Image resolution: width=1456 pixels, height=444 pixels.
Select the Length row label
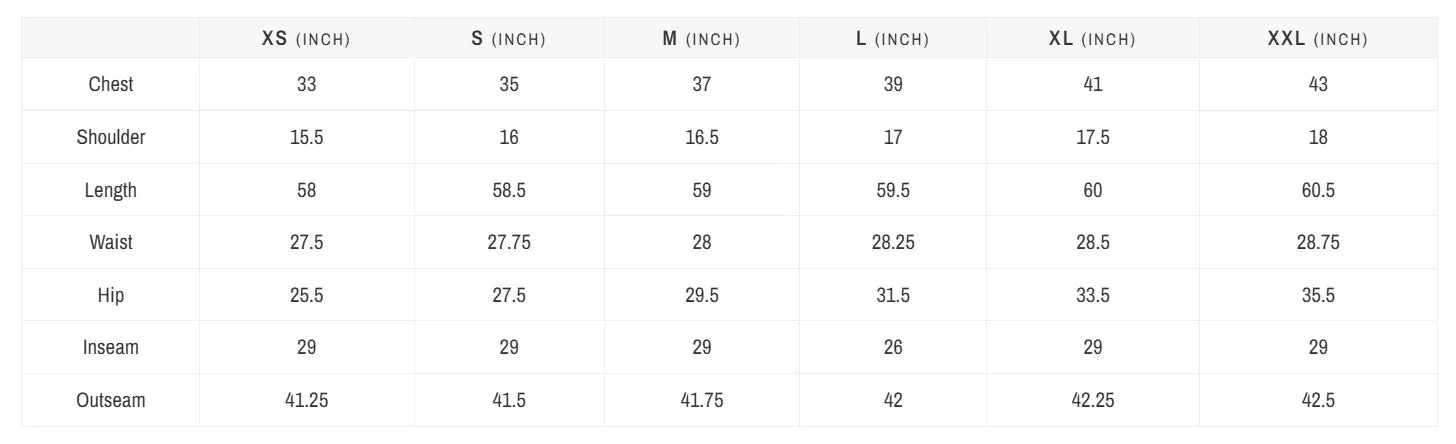coord(111,190)
